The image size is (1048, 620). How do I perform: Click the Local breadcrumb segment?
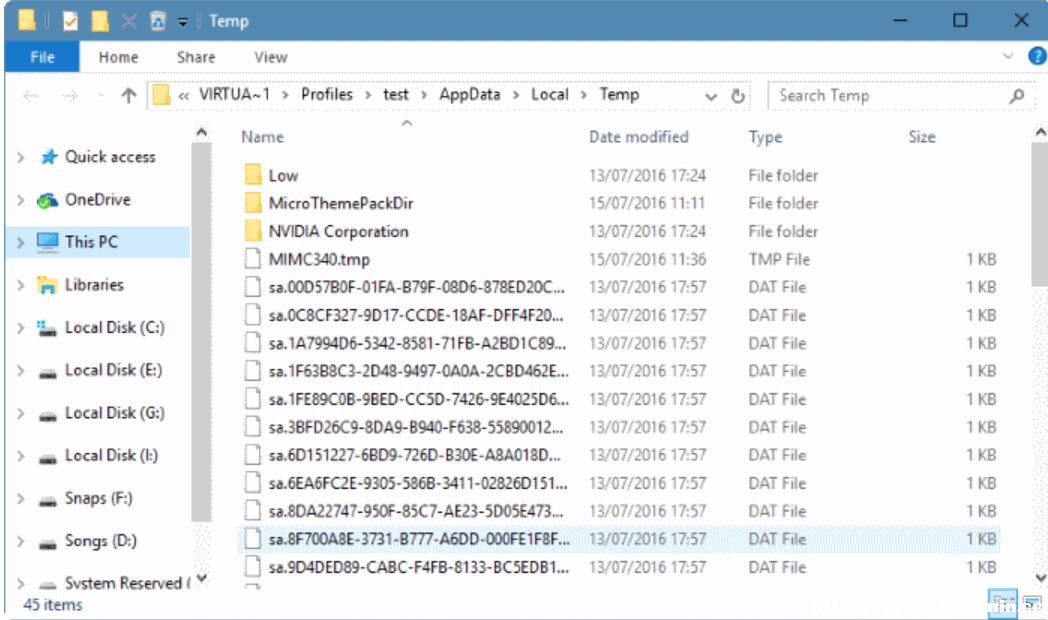pyautogui.click(x=549, y=95)
